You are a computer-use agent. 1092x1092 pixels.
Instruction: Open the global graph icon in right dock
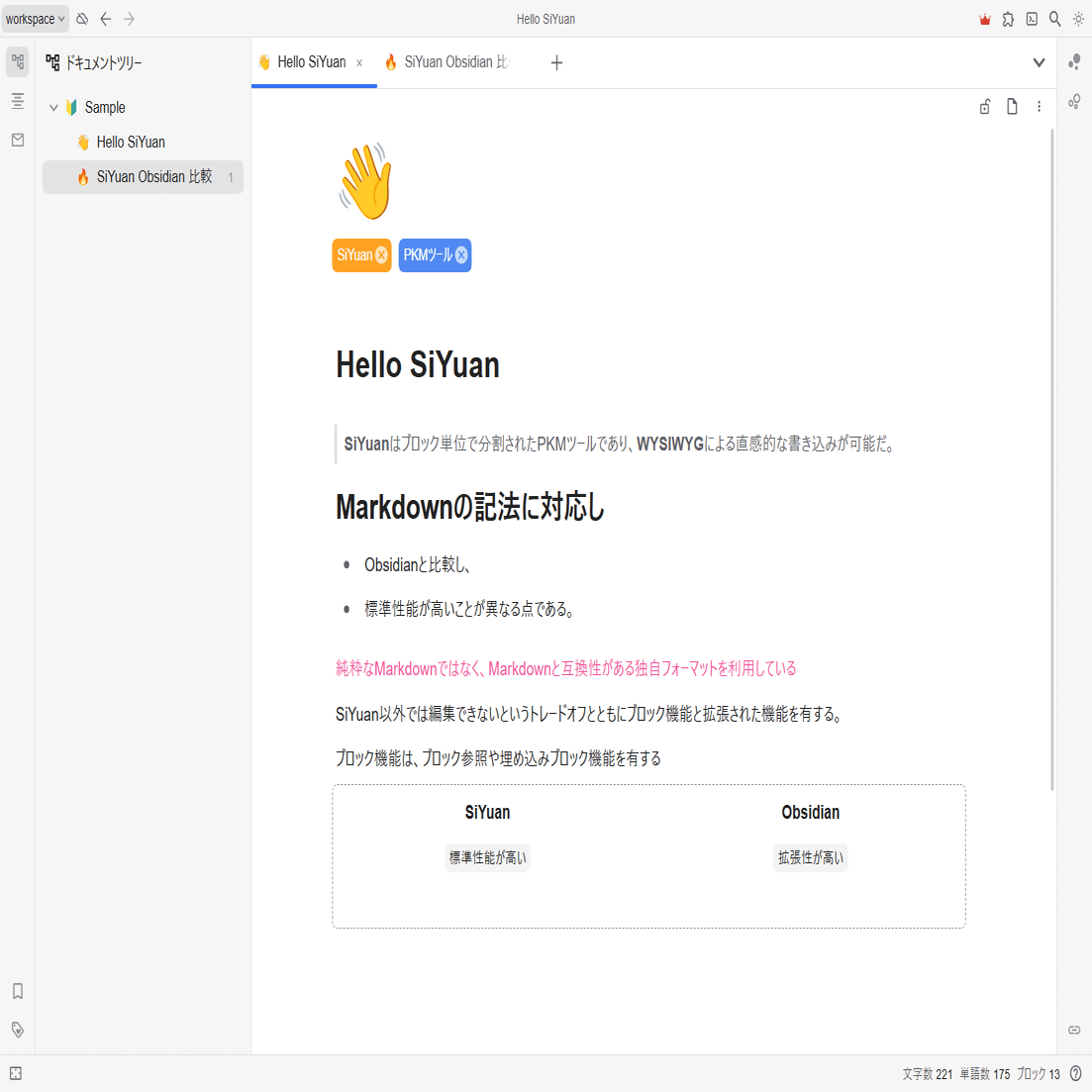(1074, 102)
